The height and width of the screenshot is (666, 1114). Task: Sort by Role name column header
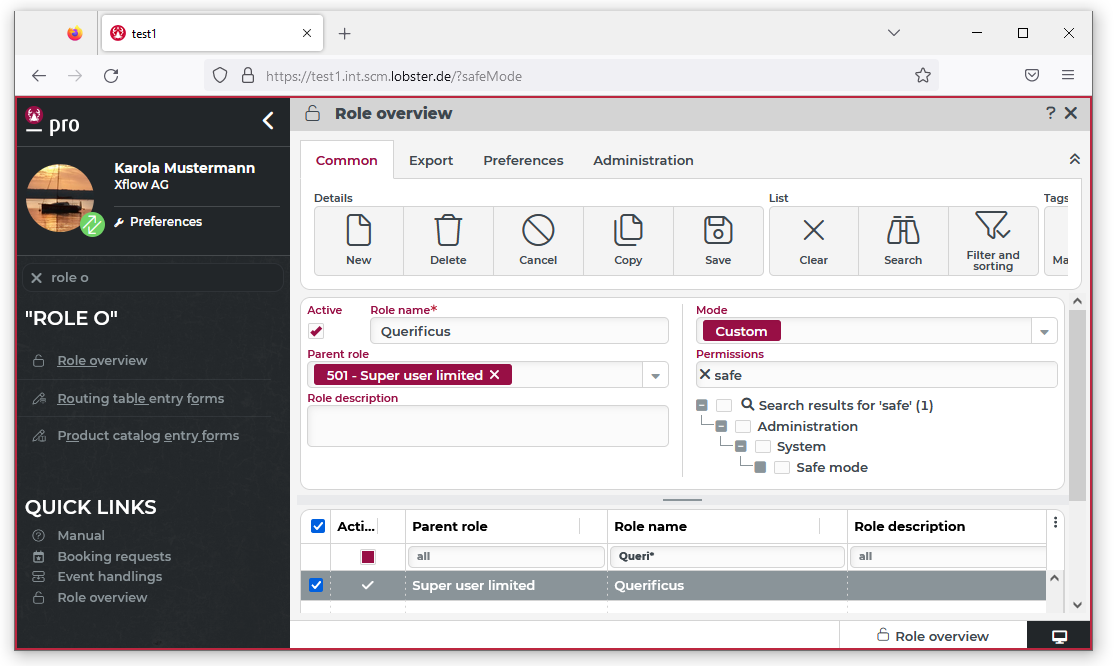(650, 527)
